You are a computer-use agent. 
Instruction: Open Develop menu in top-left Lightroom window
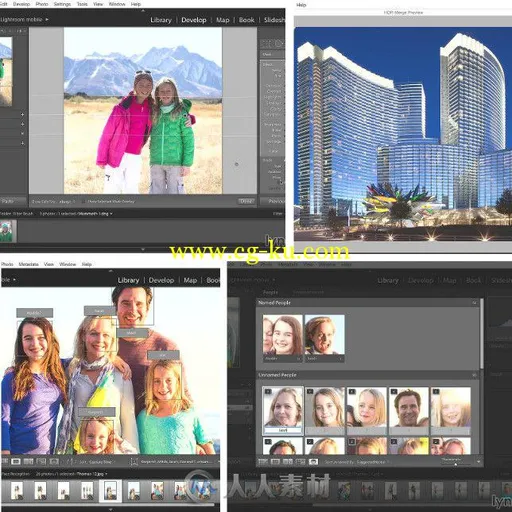(21, 4)
